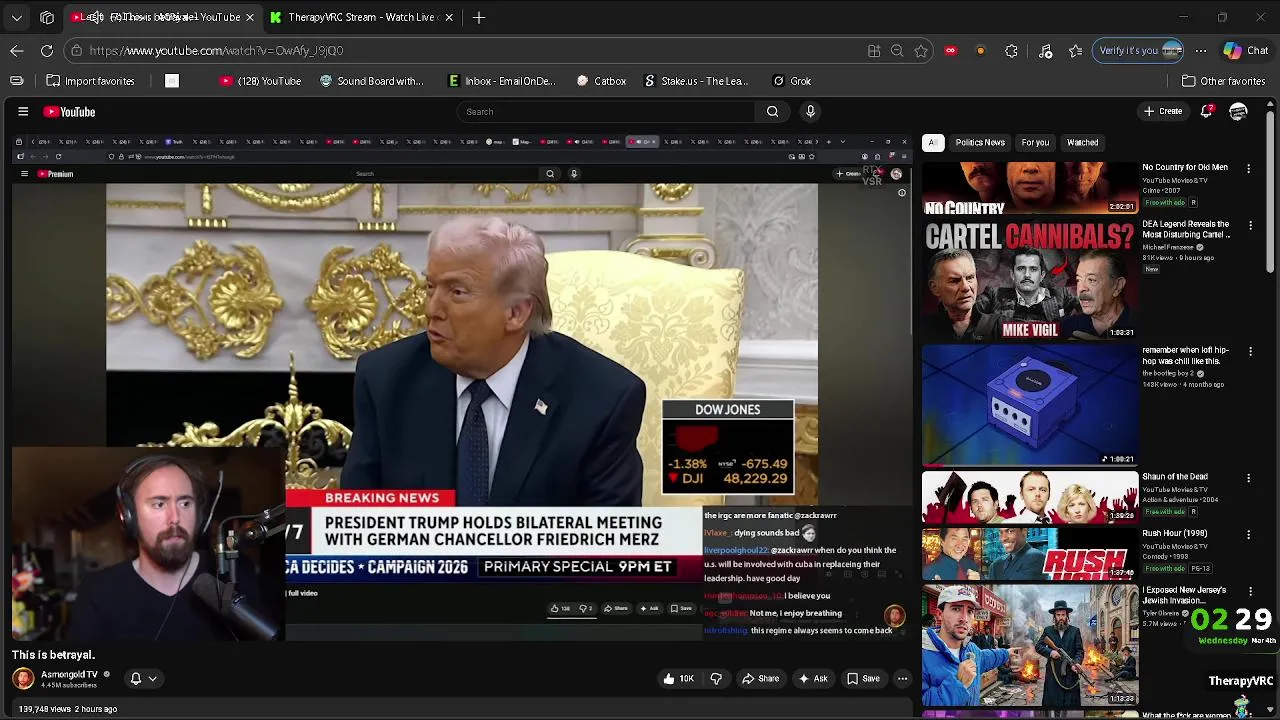The width and height of the screenshot is (1280, 720).
Task: Select the For you chip
Action: (x=1035, y=143)
